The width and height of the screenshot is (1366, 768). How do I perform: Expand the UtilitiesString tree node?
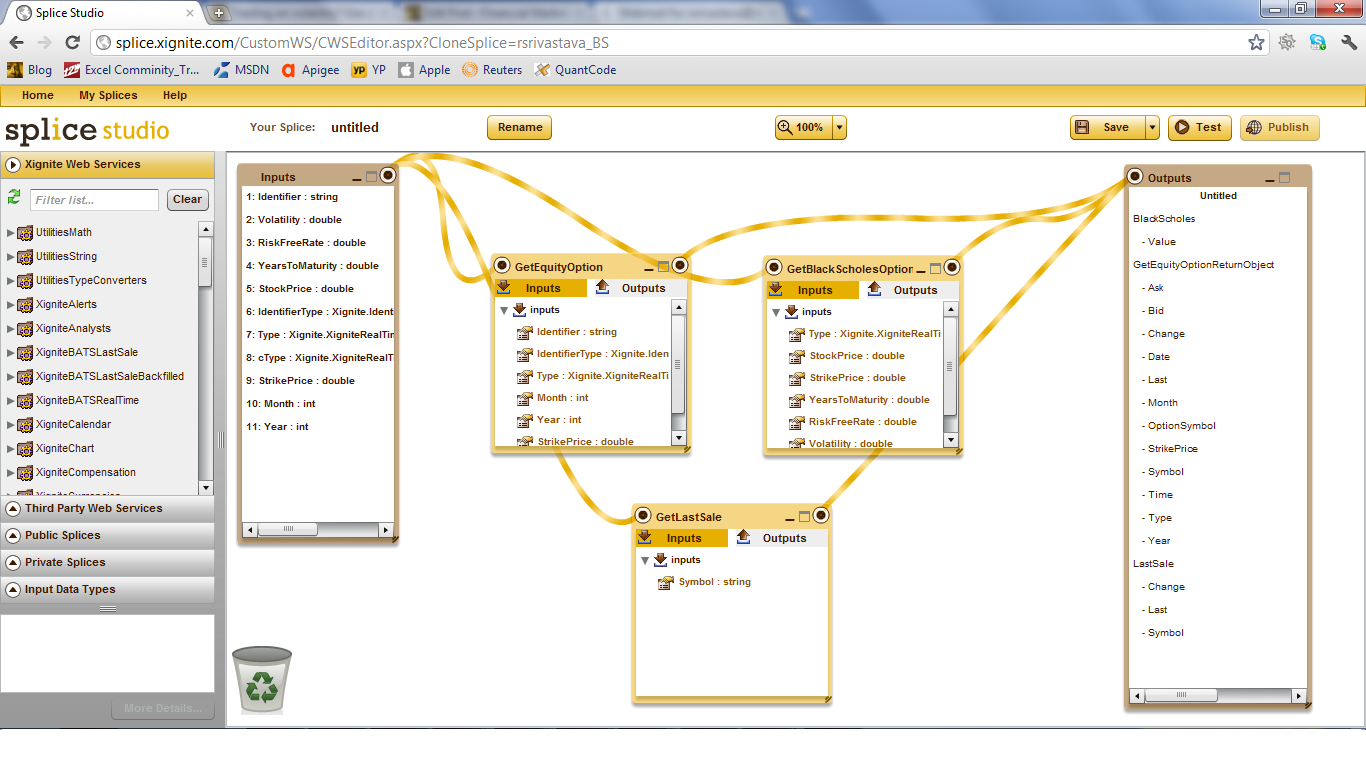click(x=11, y=257)
